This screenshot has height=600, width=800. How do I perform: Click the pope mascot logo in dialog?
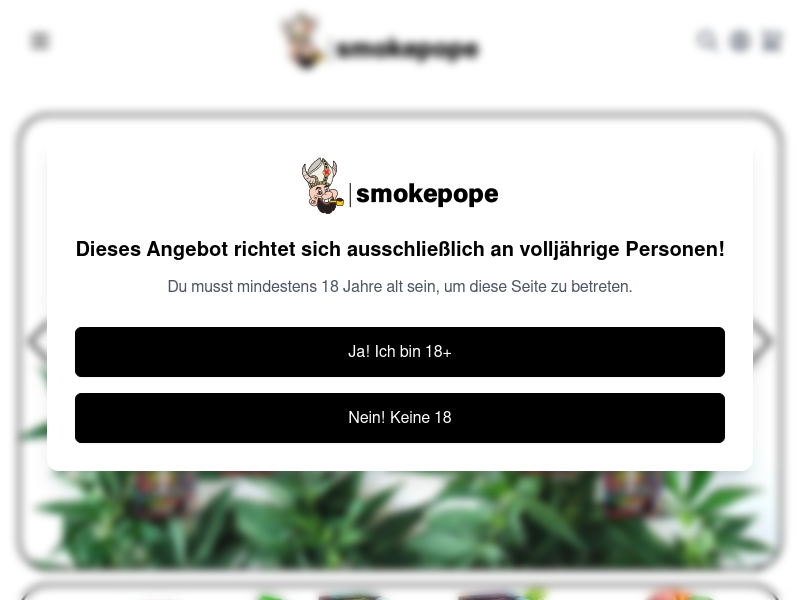click(322, 186)
